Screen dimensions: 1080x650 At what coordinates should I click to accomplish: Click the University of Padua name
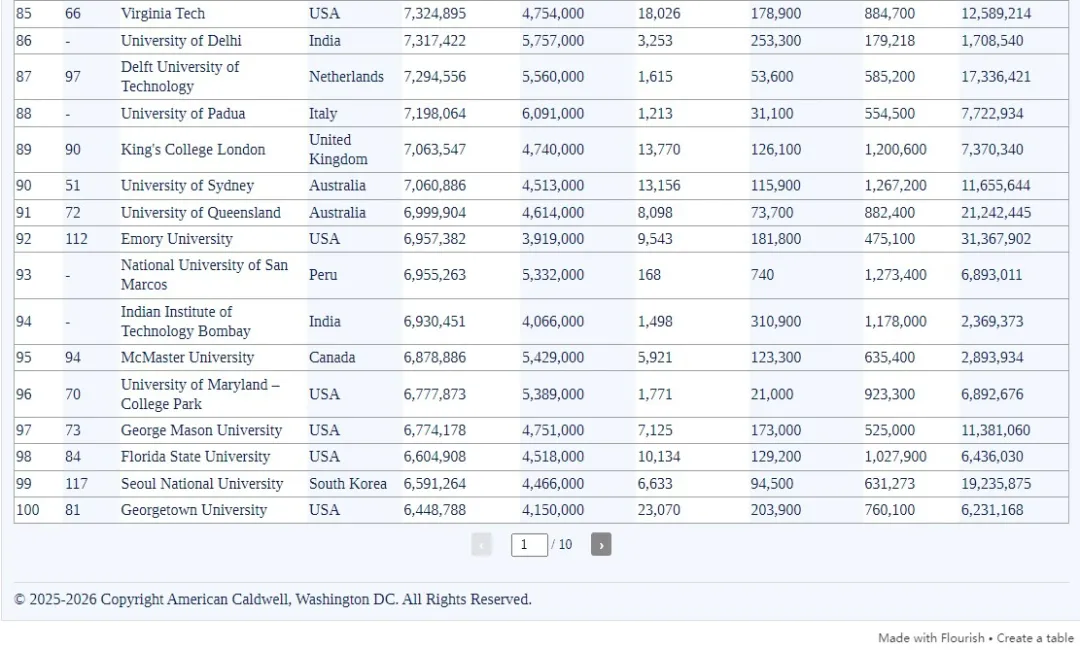coord(183,114)
